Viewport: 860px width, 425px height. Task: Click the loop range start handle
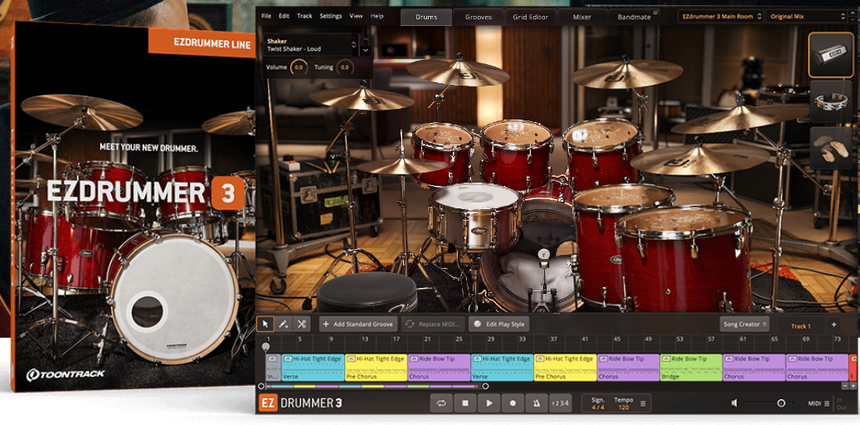[260, 386]
